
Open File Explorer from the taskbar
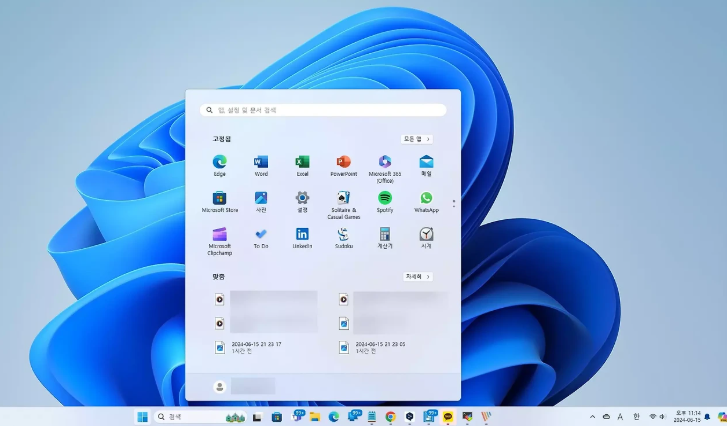tap(315, 417)
